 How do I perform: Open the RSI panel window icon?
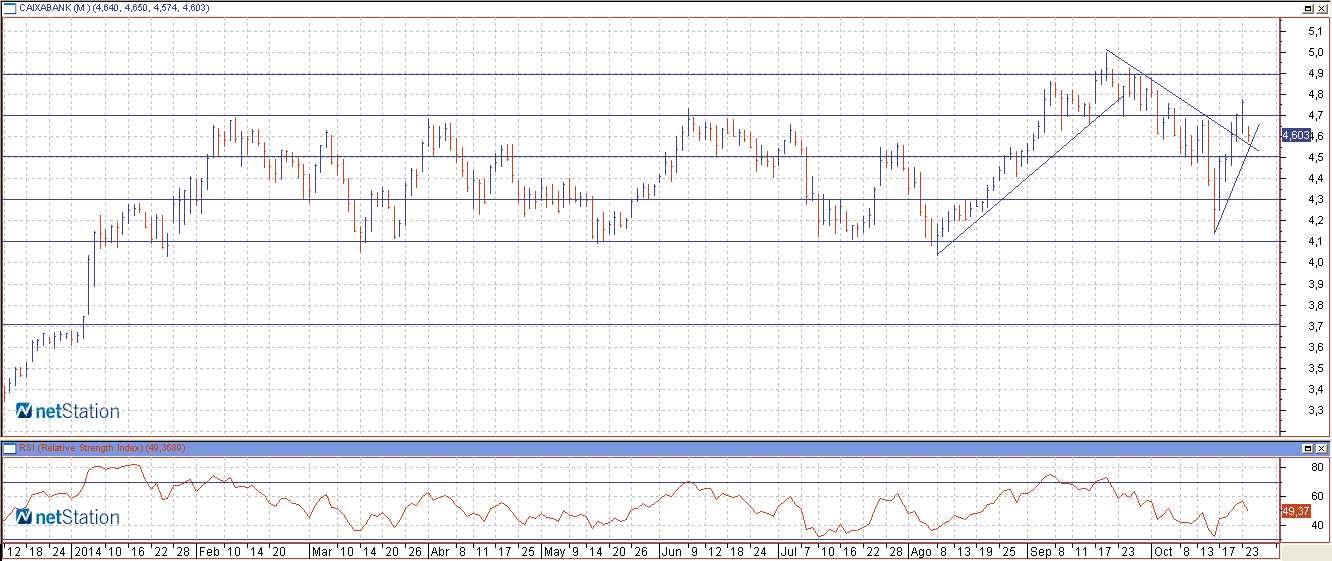pos(9,448)
